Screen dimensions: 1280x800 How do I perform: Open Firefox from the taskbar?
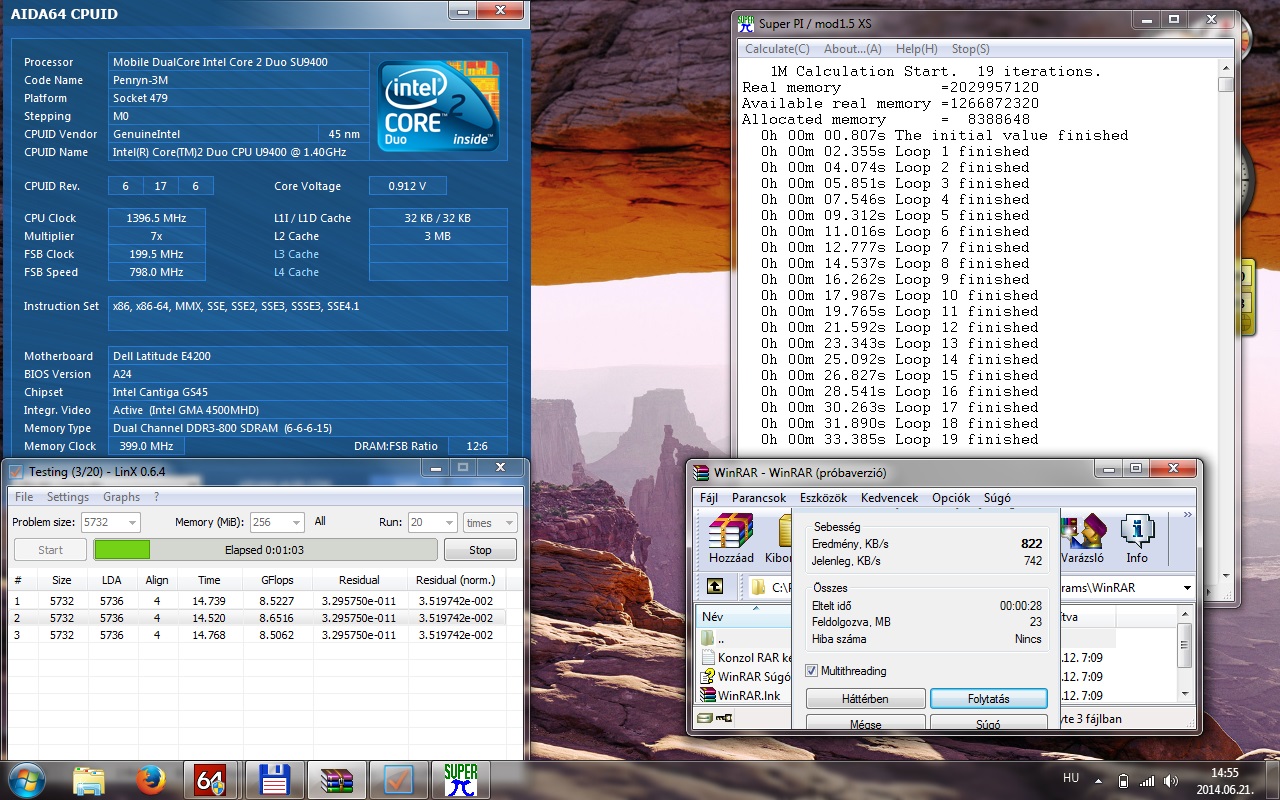coord(150,778)
